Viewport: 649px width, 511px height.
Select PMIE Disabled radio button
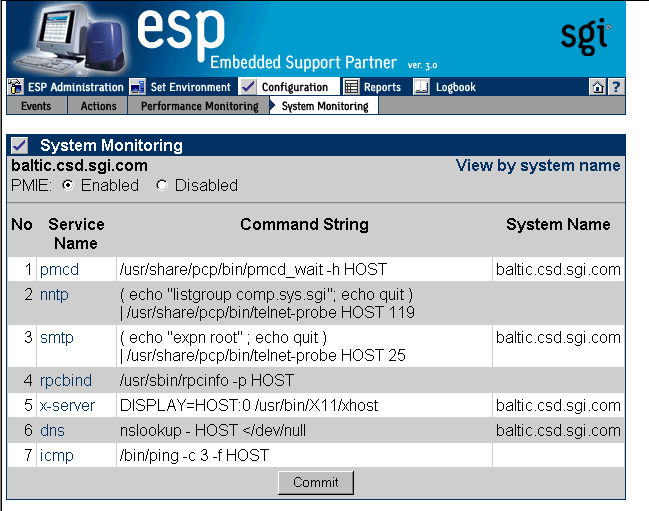point(162,185)
